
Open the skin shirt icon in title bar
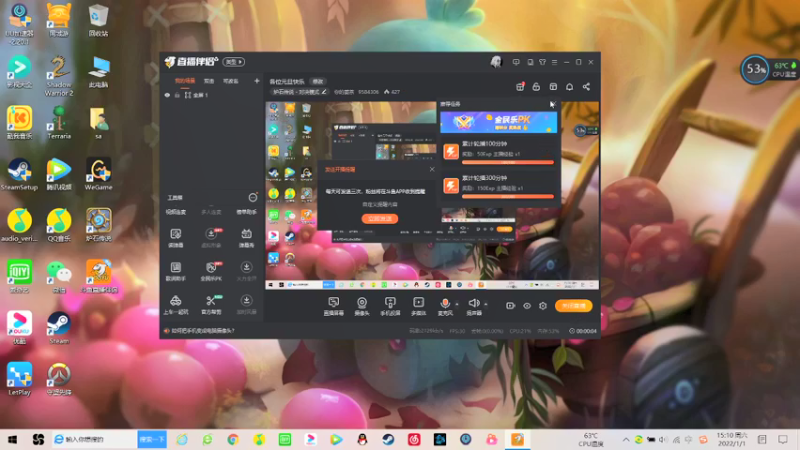542,62
